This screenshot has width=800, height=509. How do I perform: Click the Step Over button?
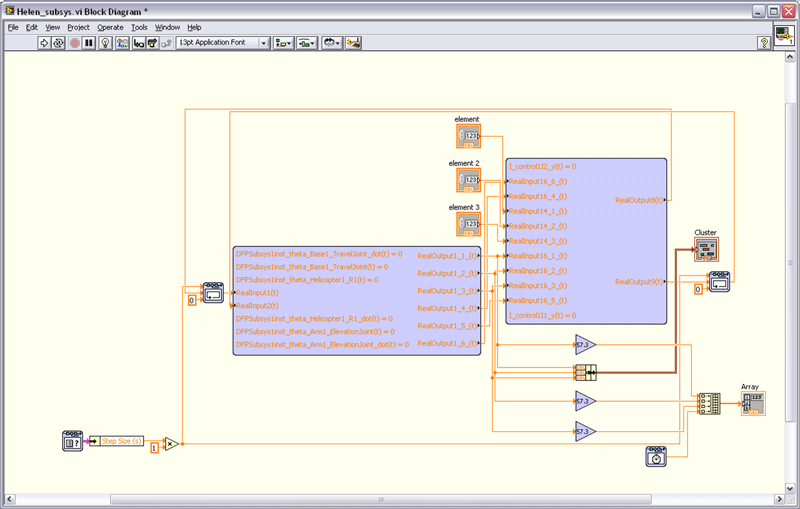[x=152, y=43]
